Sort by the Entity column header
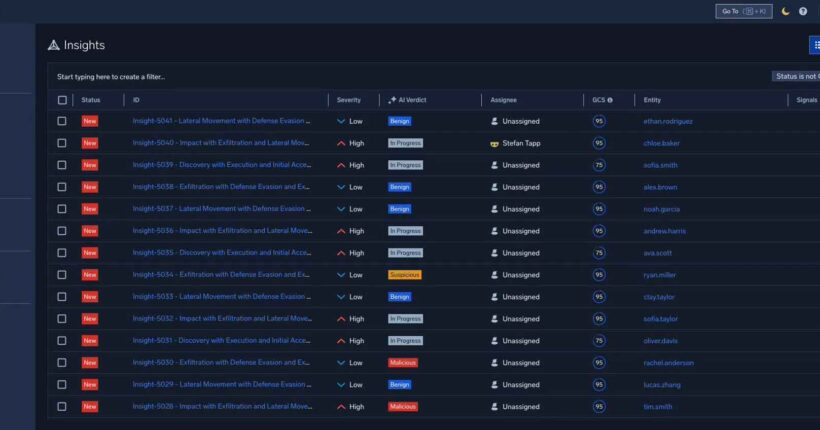The image size is (820, 430). click(652, 100)
